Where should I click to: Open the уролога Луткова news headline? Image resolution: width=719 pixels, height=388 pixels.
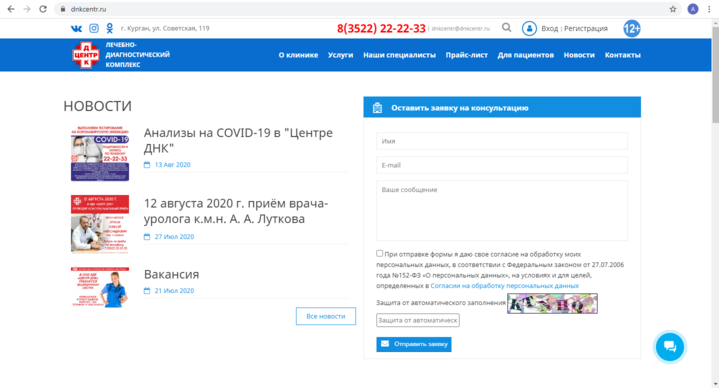[236, 211]
